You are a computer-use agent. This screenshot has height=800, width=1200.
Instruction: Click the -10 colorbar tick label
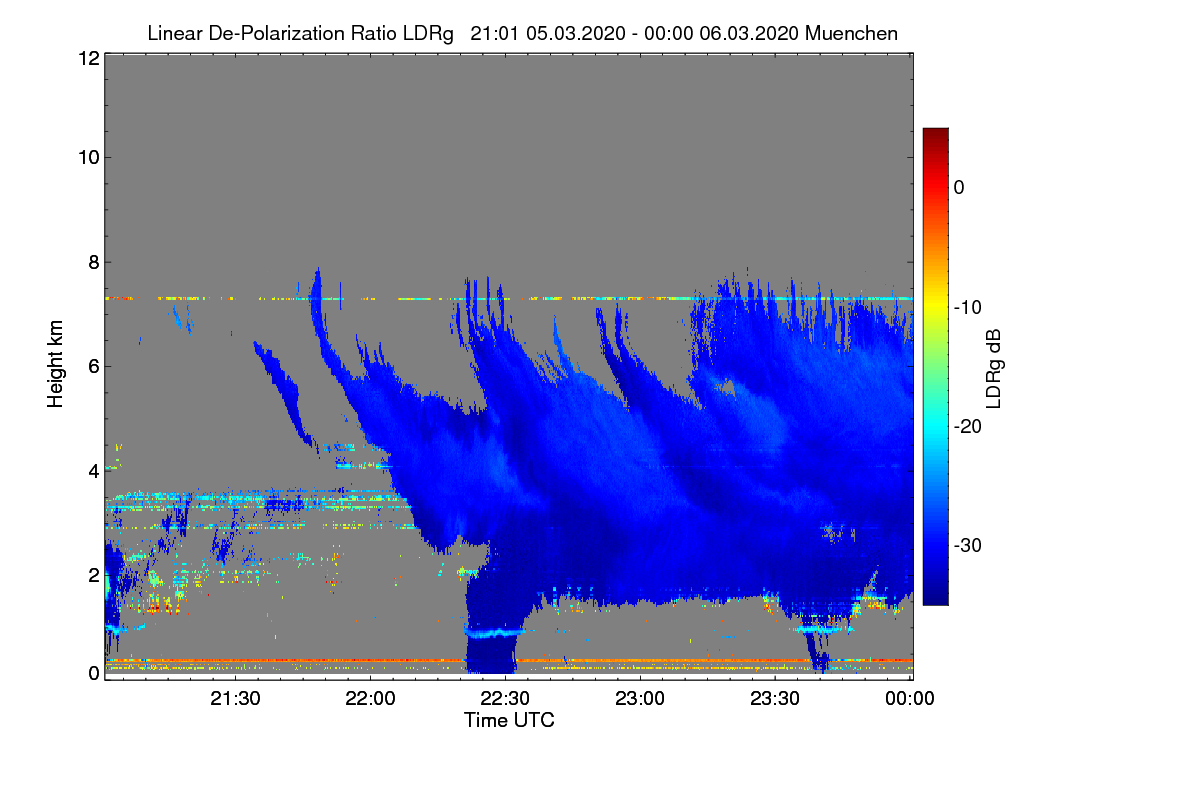[x=970, y=307]
